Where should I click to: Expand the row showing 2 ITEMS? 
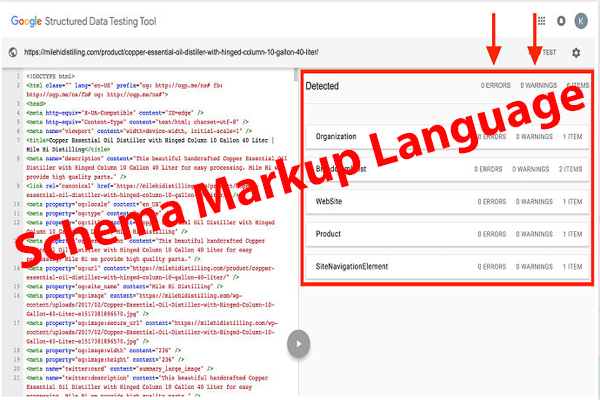[x=447, y=169]
